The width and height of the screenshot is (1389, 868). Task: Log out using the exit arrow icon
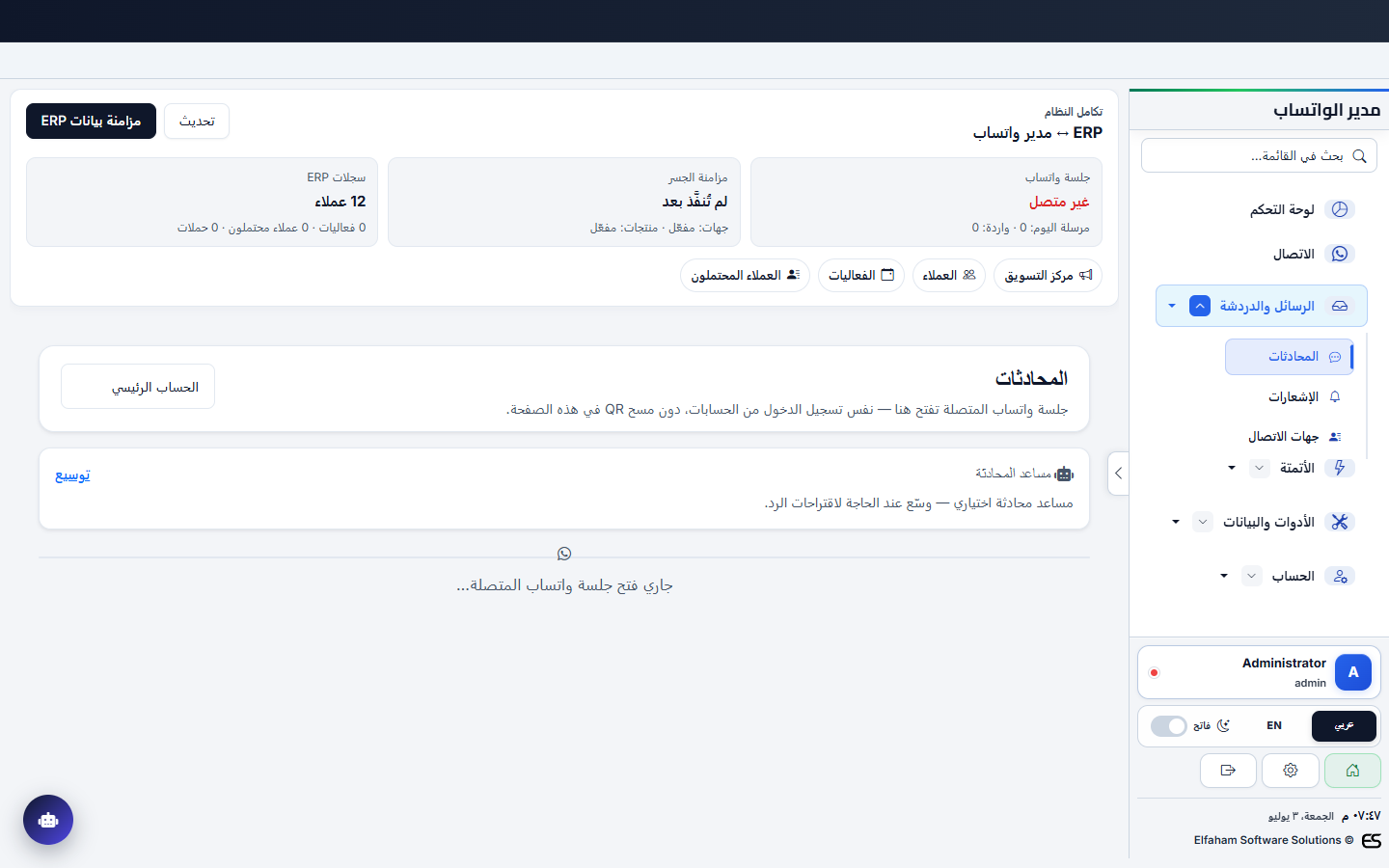[1228, 771]
